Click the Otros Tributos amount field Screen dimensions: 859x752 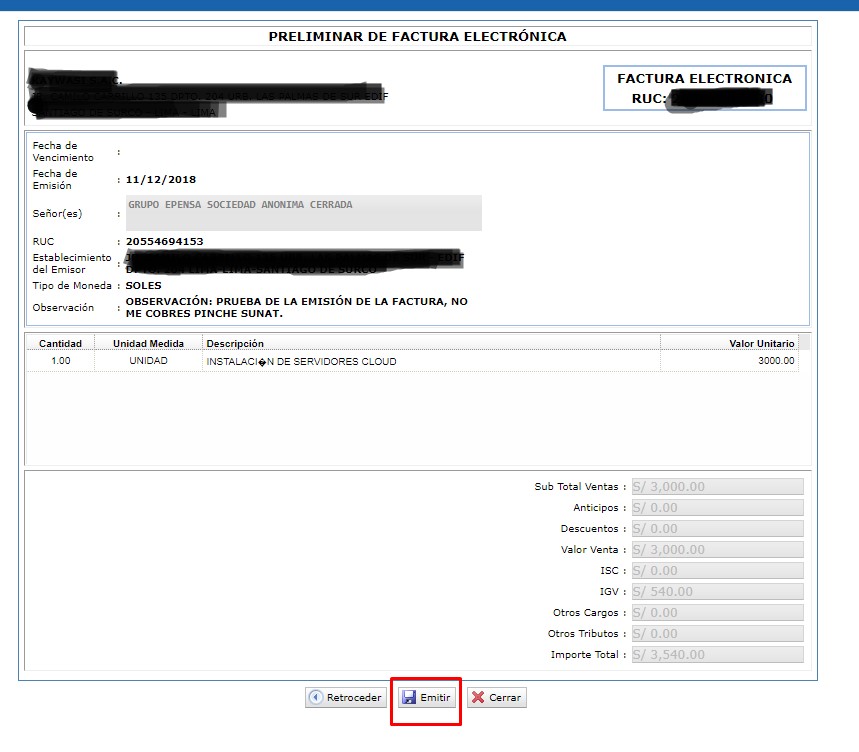point(717,634)
